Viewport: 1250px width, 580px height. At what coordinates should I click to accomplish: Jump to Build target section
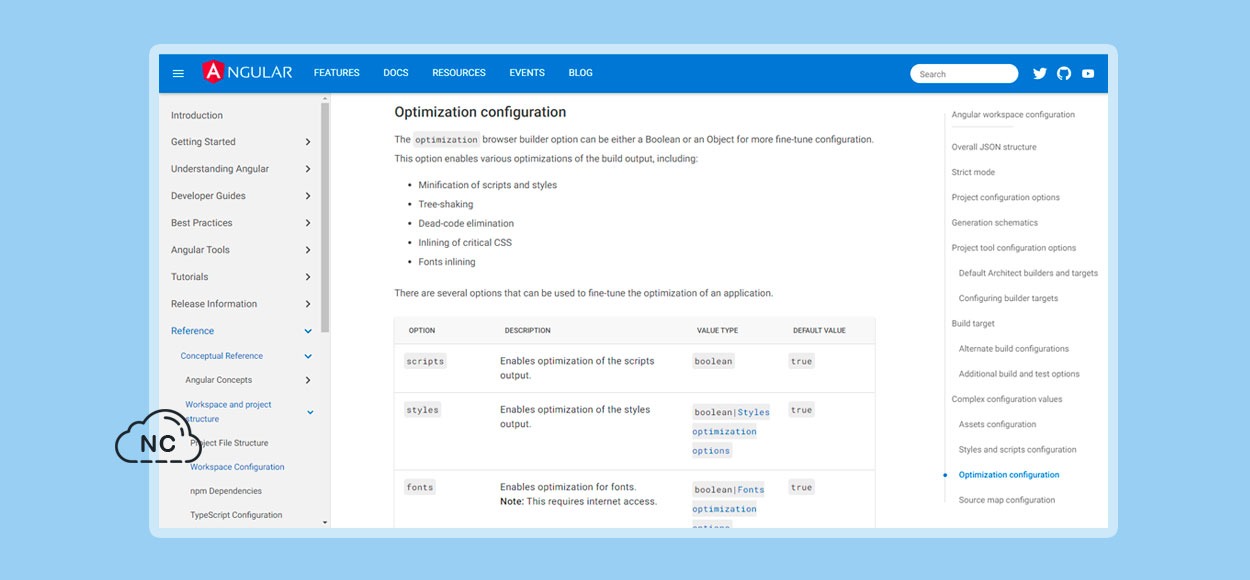(x=973, y=324)
